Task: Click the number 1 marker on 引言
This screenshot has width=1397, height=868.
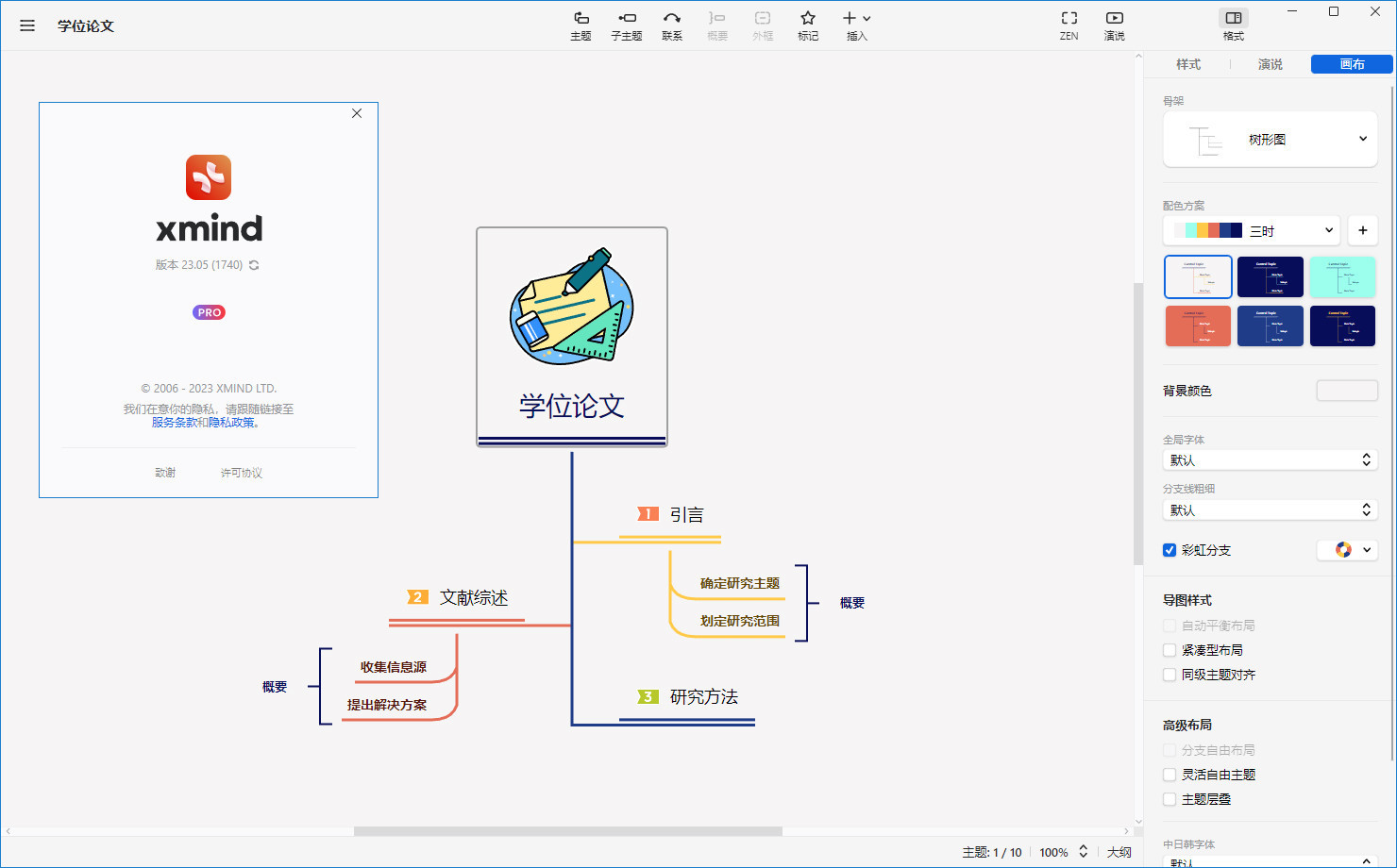Action: [x=648, y=514]
